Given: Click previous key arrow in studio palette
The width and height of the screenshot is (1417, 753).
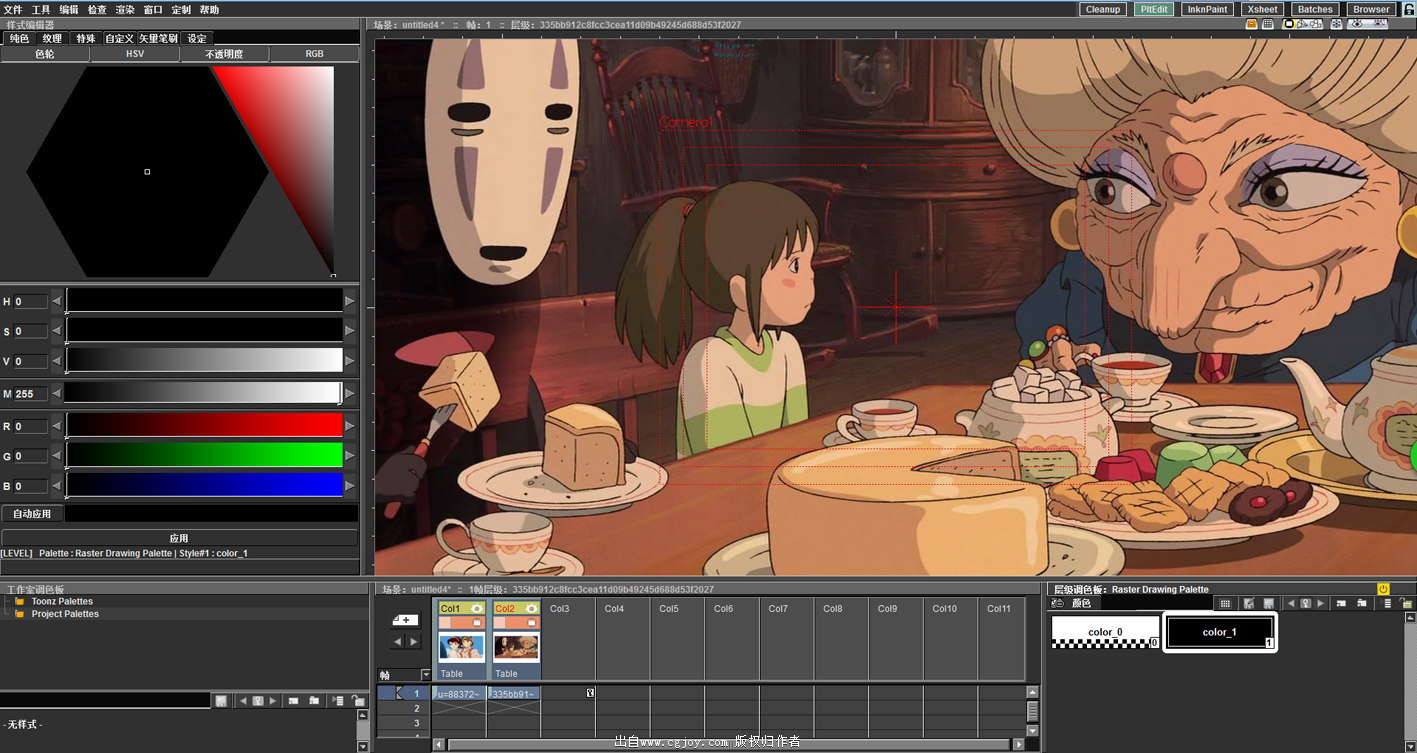Looking at the screenshot, I should 243,701.
